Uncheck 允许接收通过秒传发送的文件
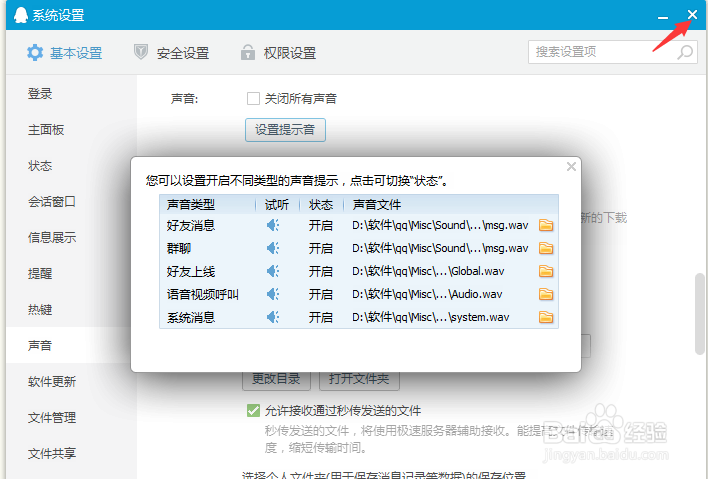The height and width of the screenshot is (479, 708). click(253, 410)
